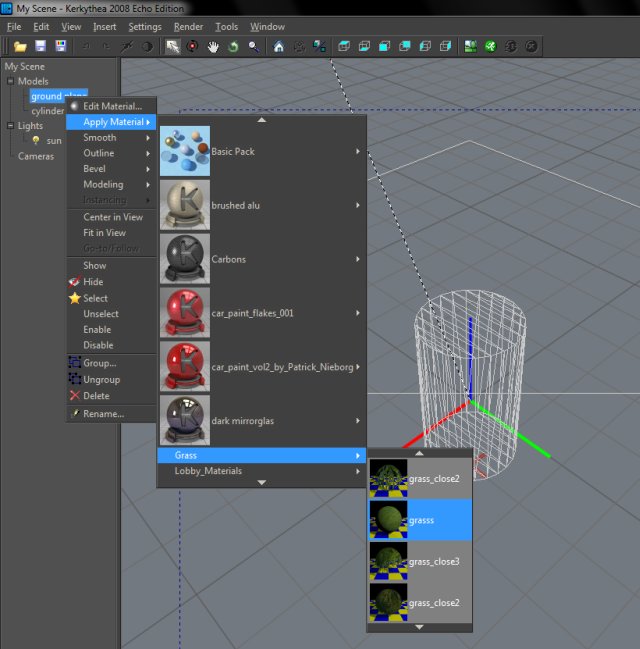Collapse the Lights tree node

(x=10, y=125)
